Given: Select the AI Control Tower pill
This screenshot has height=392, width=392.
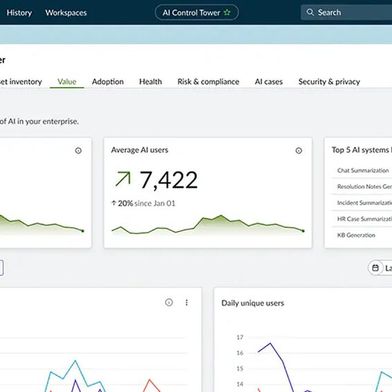Looking at the screenshot, I should [197, 13].
